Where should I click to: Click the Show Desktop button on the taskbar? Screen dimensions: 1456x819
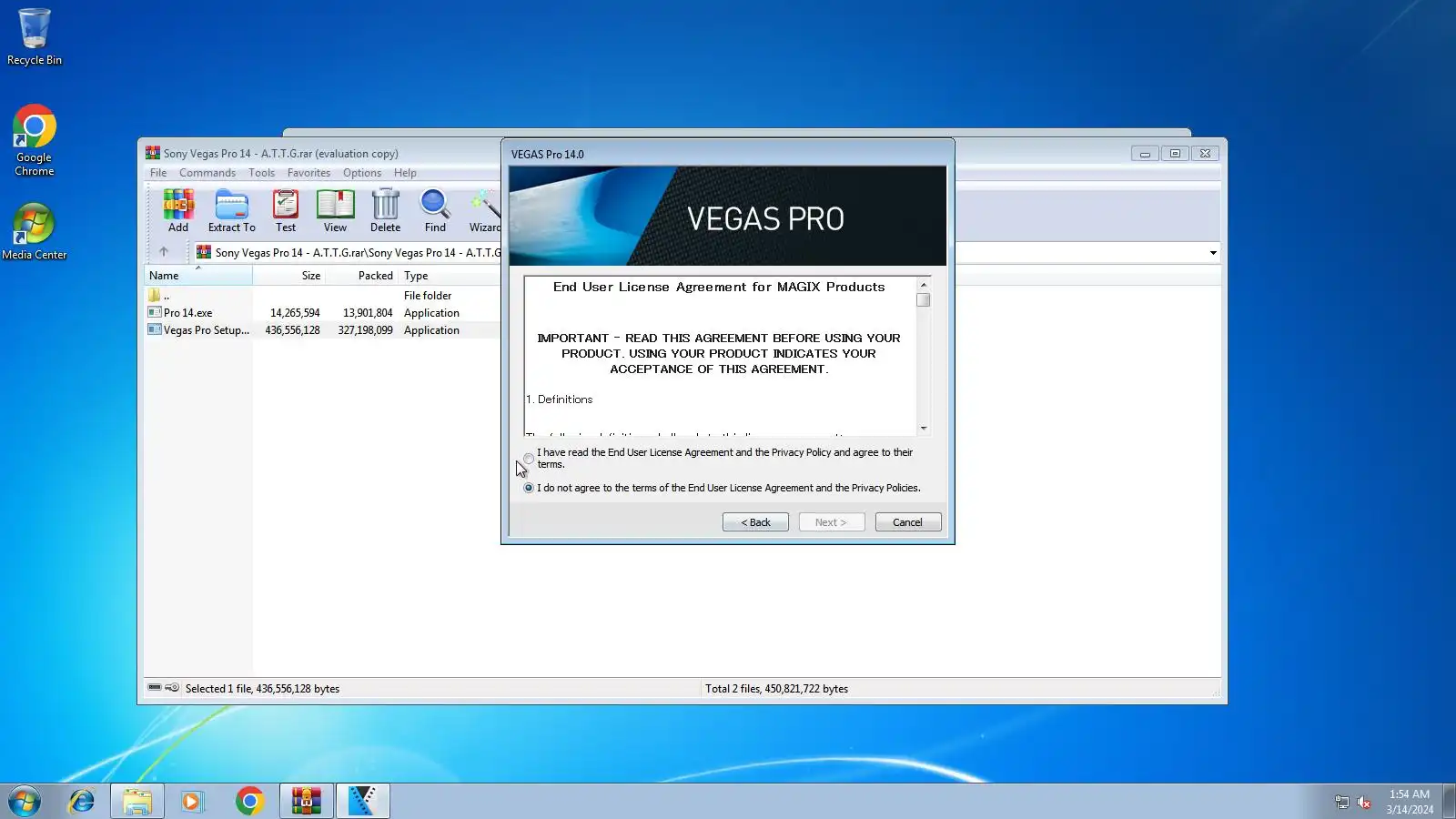click(x=1449, y=801)
